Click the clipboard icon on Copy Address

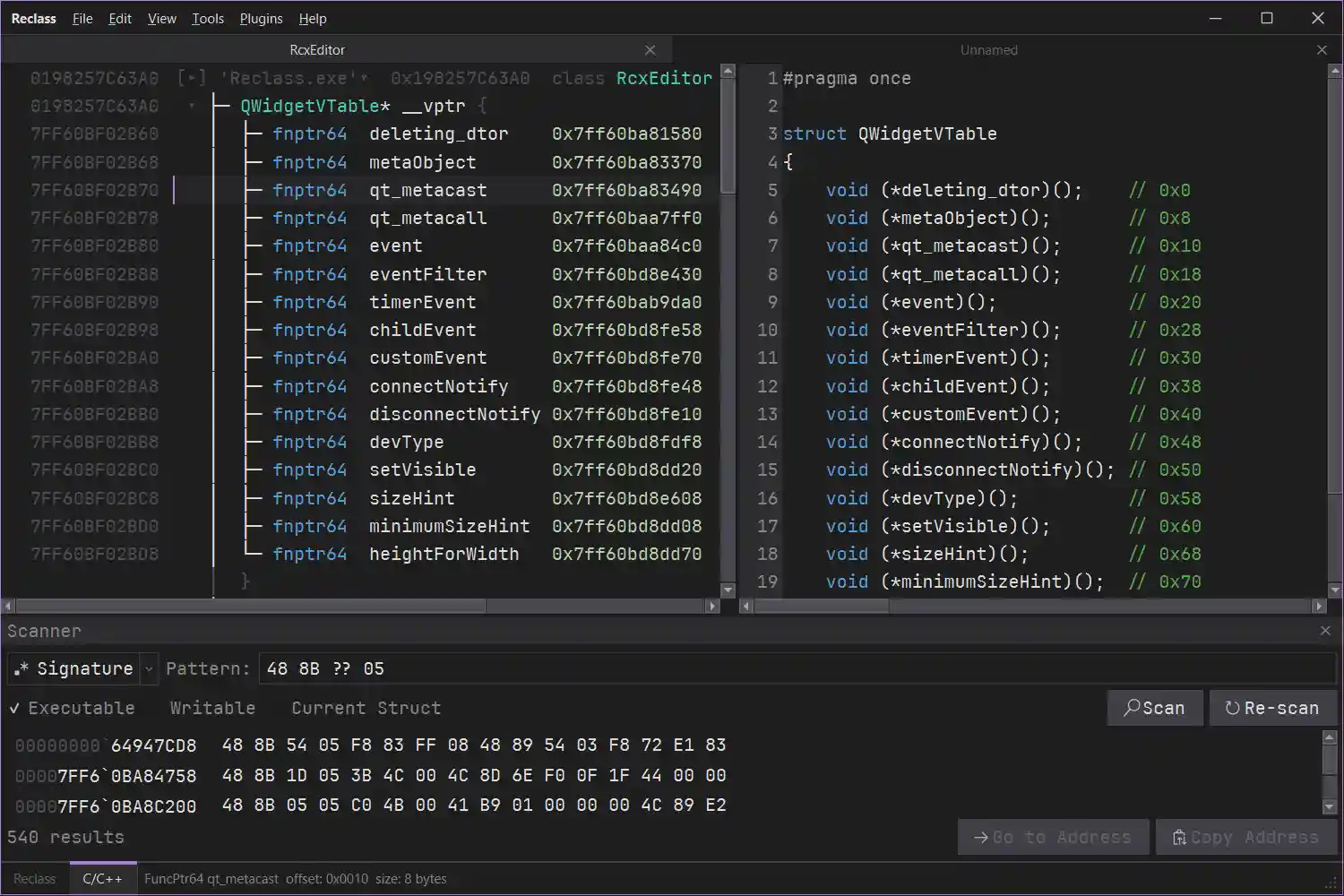[1181, 837]
